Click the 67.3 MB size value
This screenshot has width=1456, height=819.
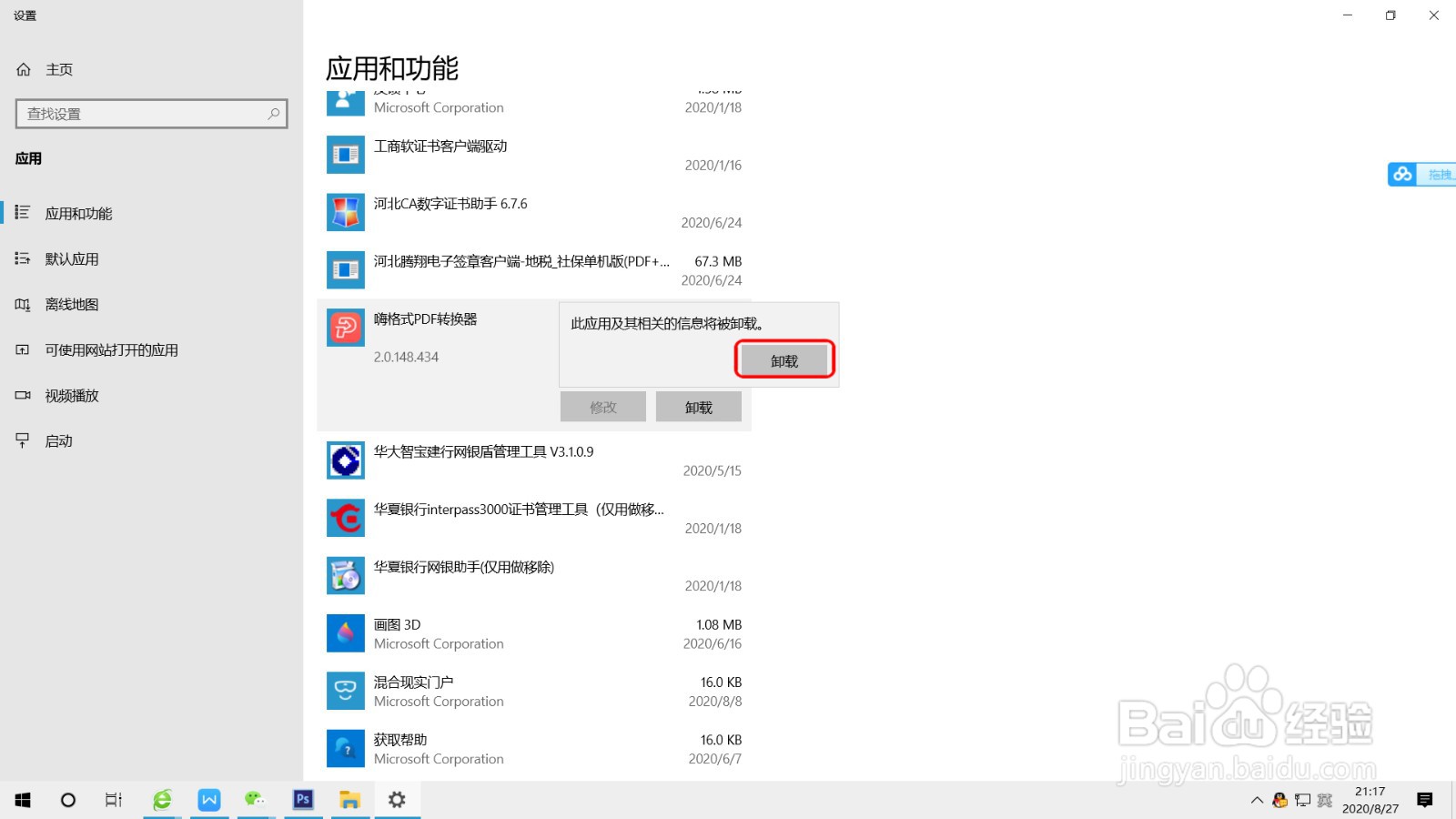coord(718,261)
